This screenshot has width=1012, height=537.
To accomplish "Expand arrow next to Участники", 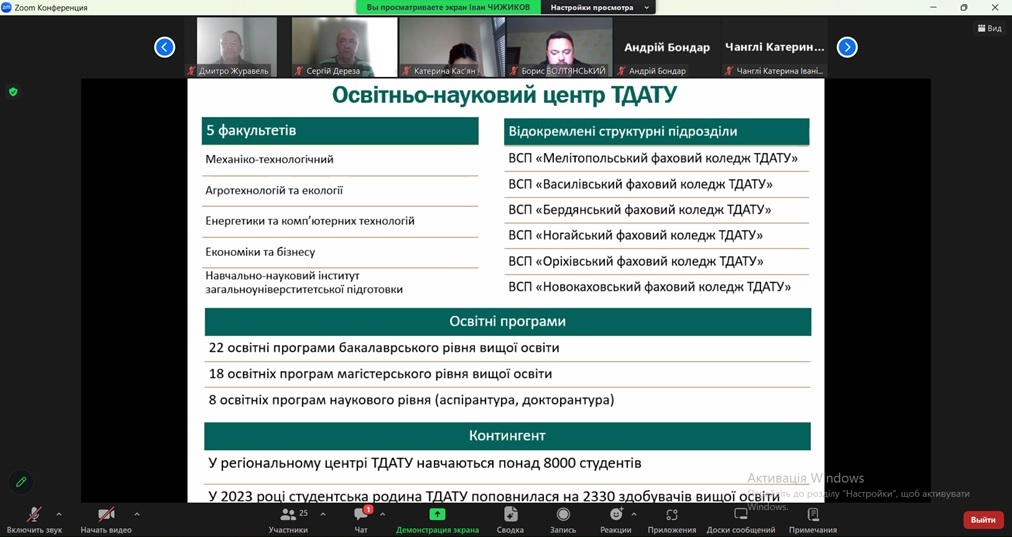I will [x=323, y=514].
